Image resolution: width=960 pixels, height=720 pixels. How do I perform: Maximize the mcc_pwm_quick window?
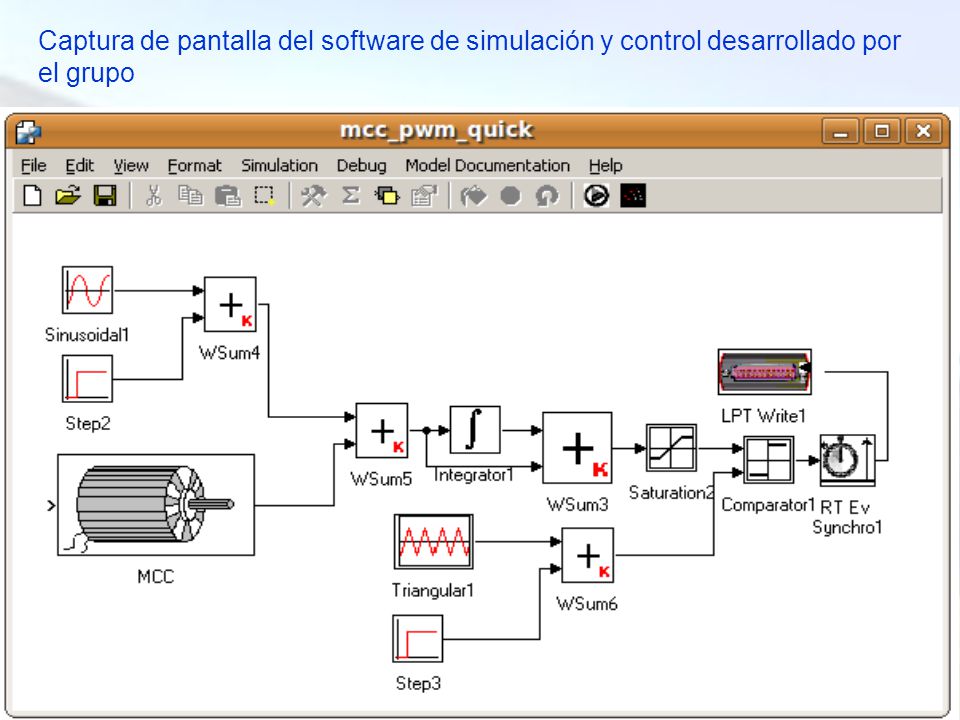pyautogui.click(x=882, y=131)
